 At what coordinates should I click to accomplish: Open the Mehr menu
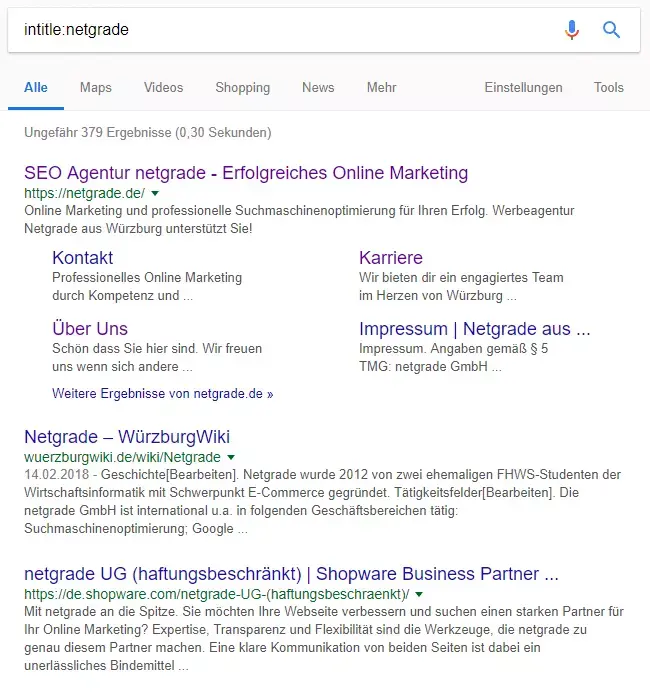381,88
